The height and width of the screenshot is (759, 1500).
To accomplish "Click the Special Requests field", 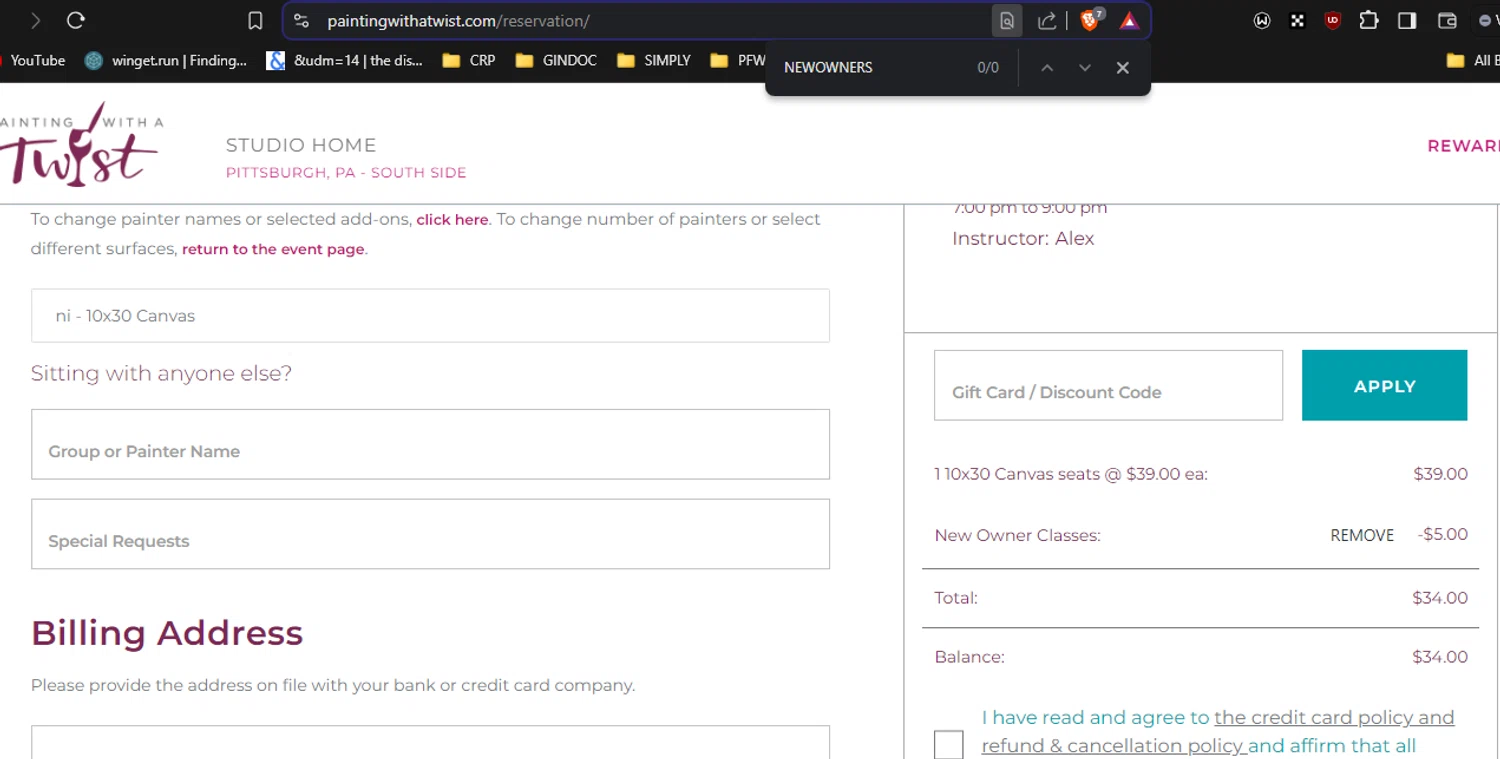I will pyautogui.click(x=430, y=534).
